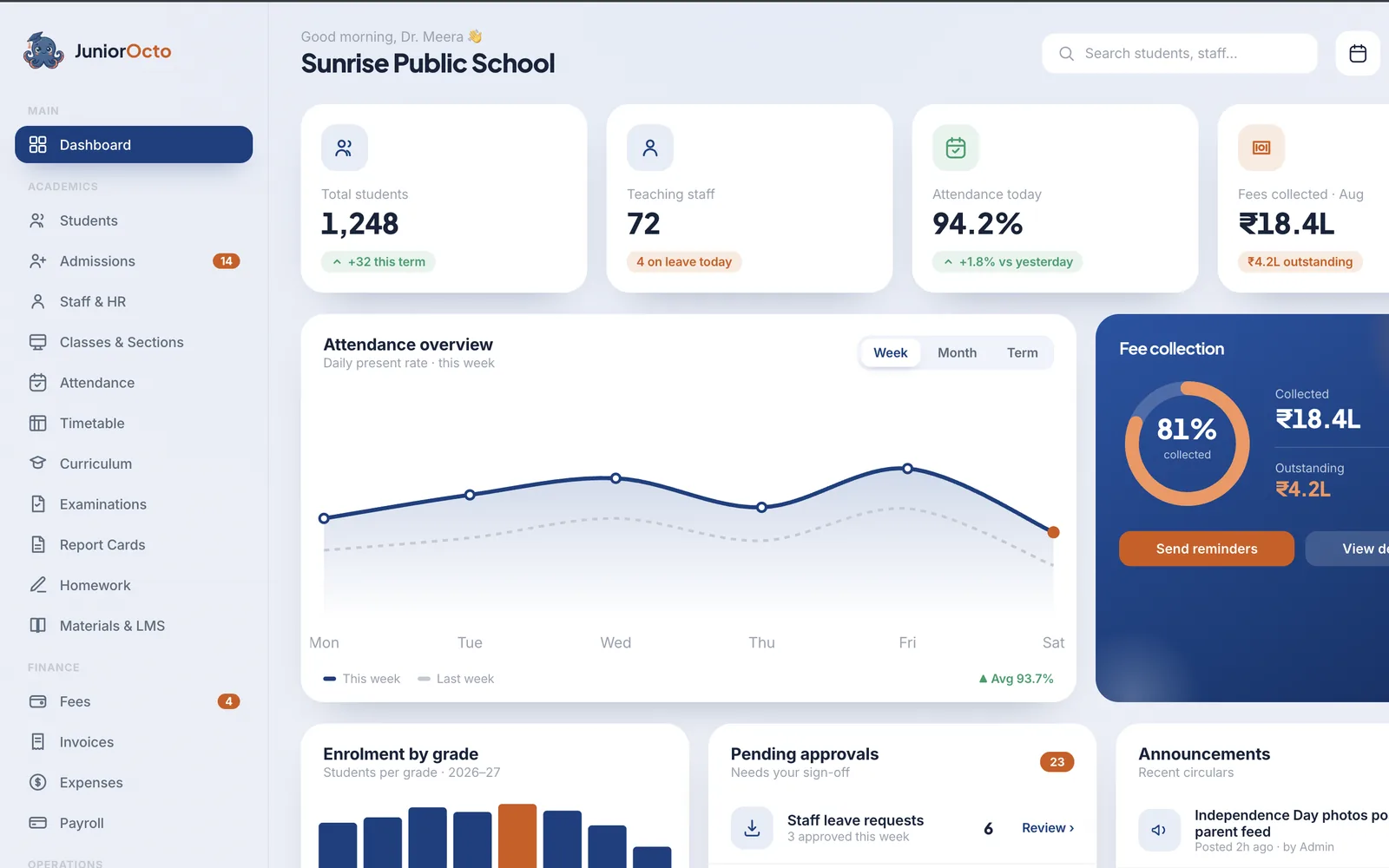Select the Week attendance view
This screenshot has height=868, width=1389.
tap(890, 352)
